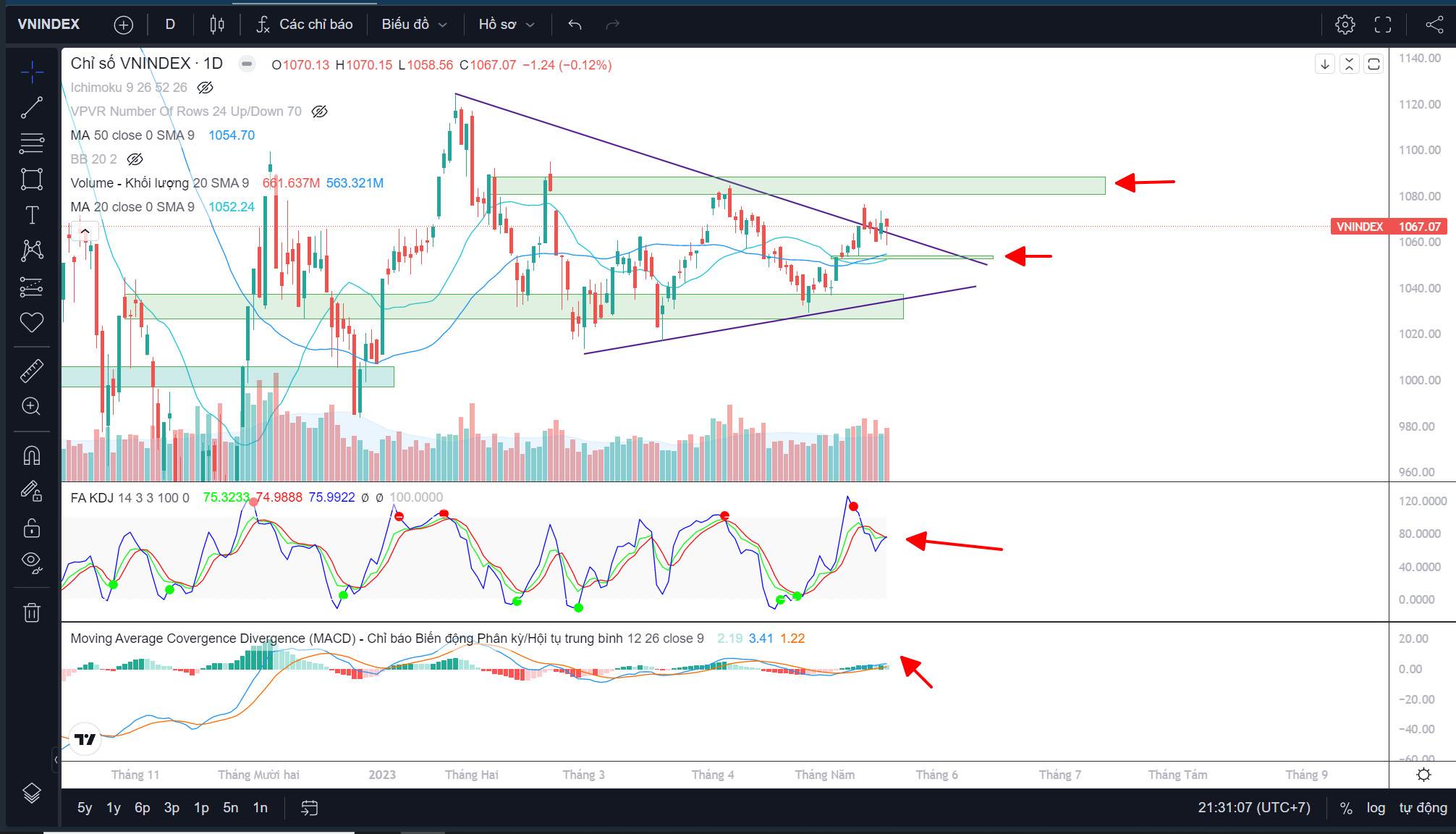Click the gray pill next to the chart title
The height and width of the screenshot is (834, 1456).
pyautogui.click(x=247, y=64)
